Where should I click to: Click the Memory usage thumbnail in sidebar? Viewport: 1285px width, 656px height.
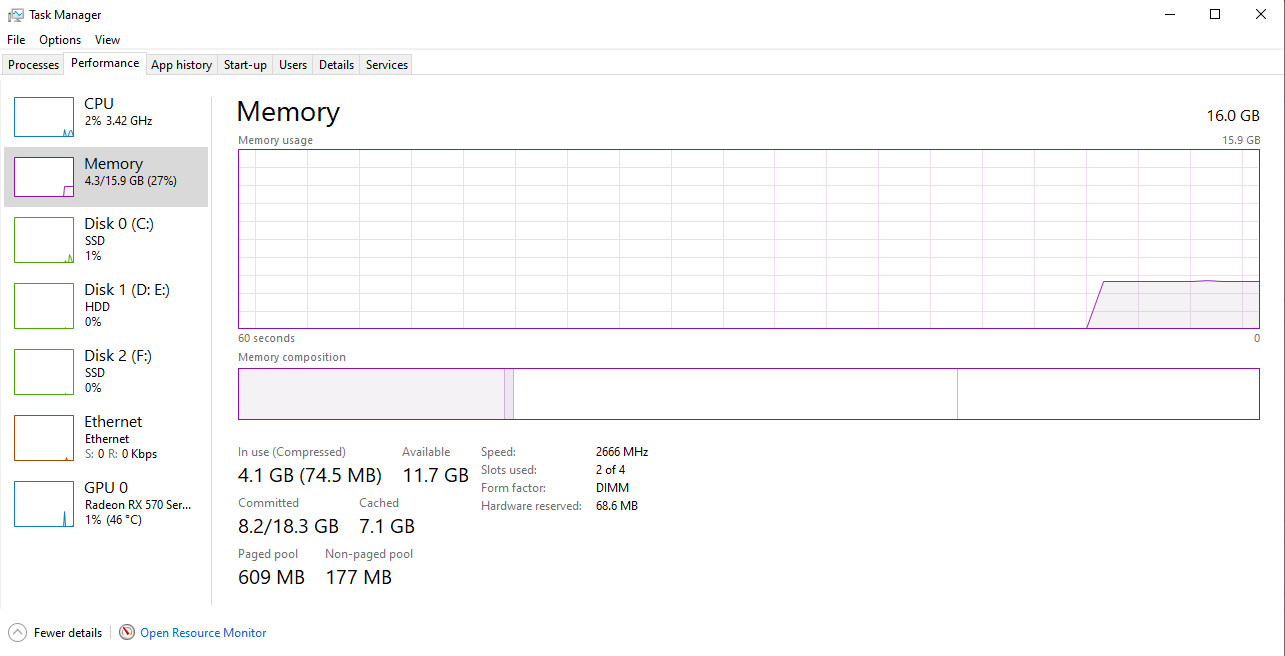44,177
